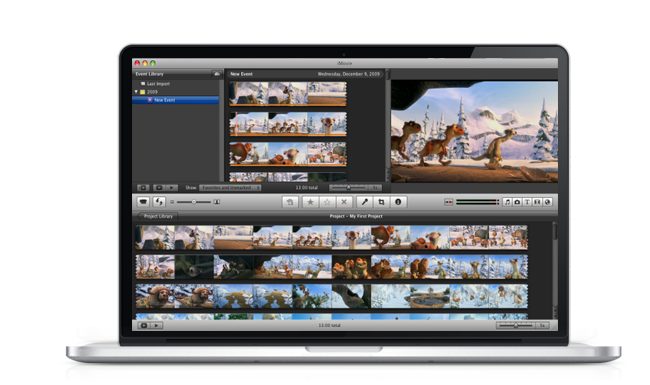Image resolution: width=650 pixels, height=385 pixels.
Task: Open the Voiceover microphone tool
Action: point(365,202)
